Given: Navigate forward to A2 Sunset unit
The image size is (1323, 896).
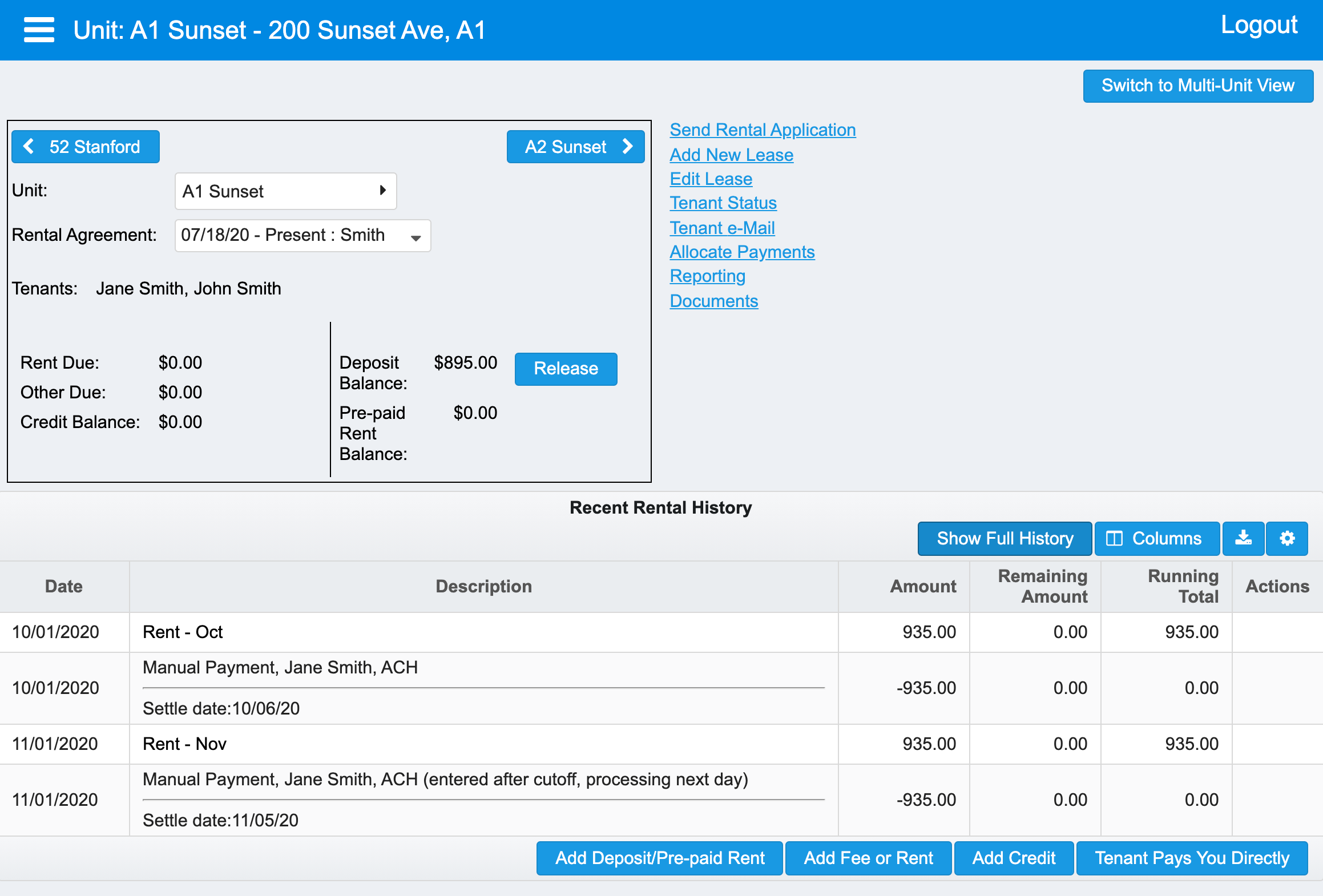Looking at the screenshot, I should pos(575,147).
